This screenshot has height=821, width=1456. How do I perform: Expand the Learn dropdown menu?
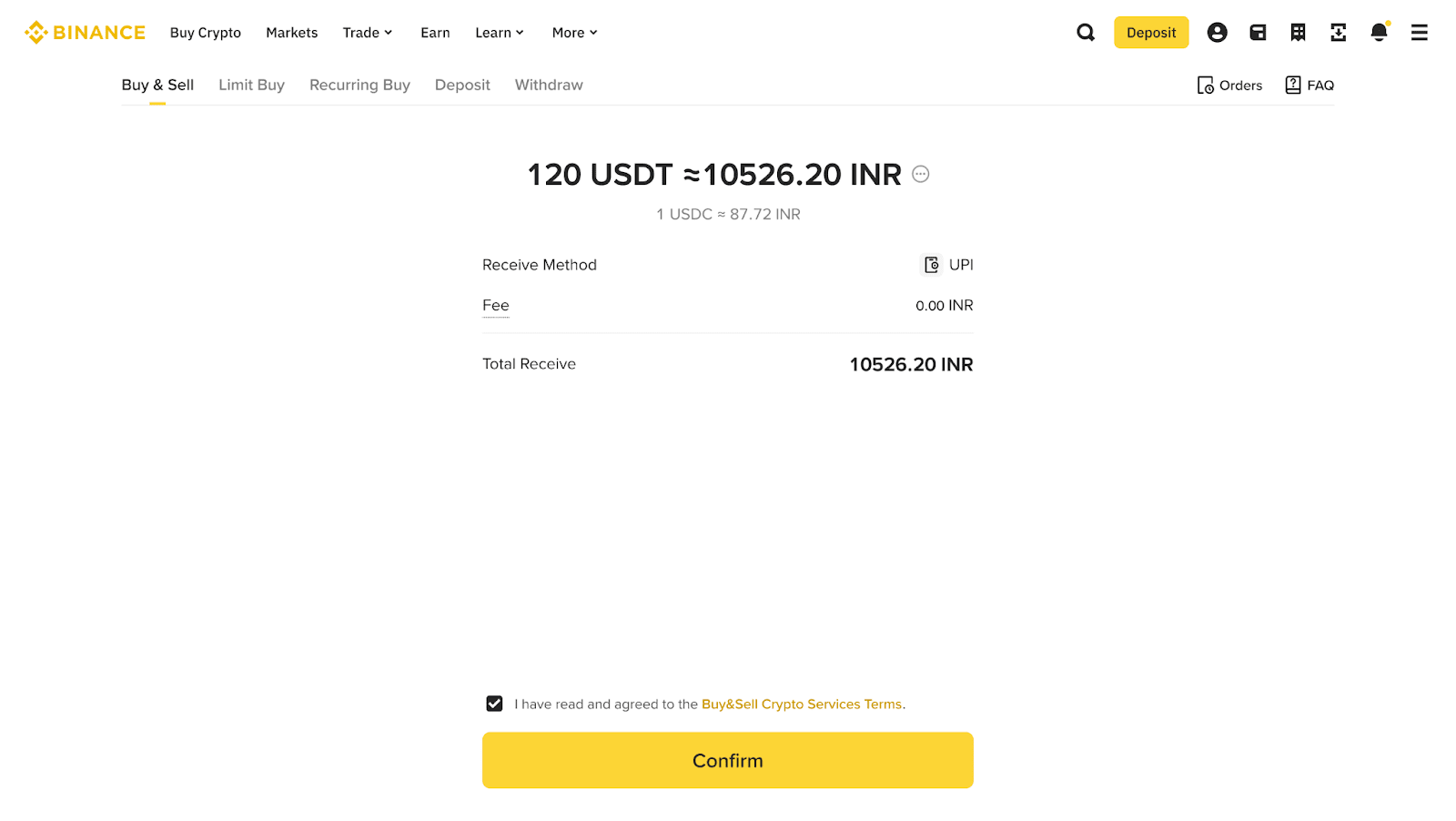point(500,33)
